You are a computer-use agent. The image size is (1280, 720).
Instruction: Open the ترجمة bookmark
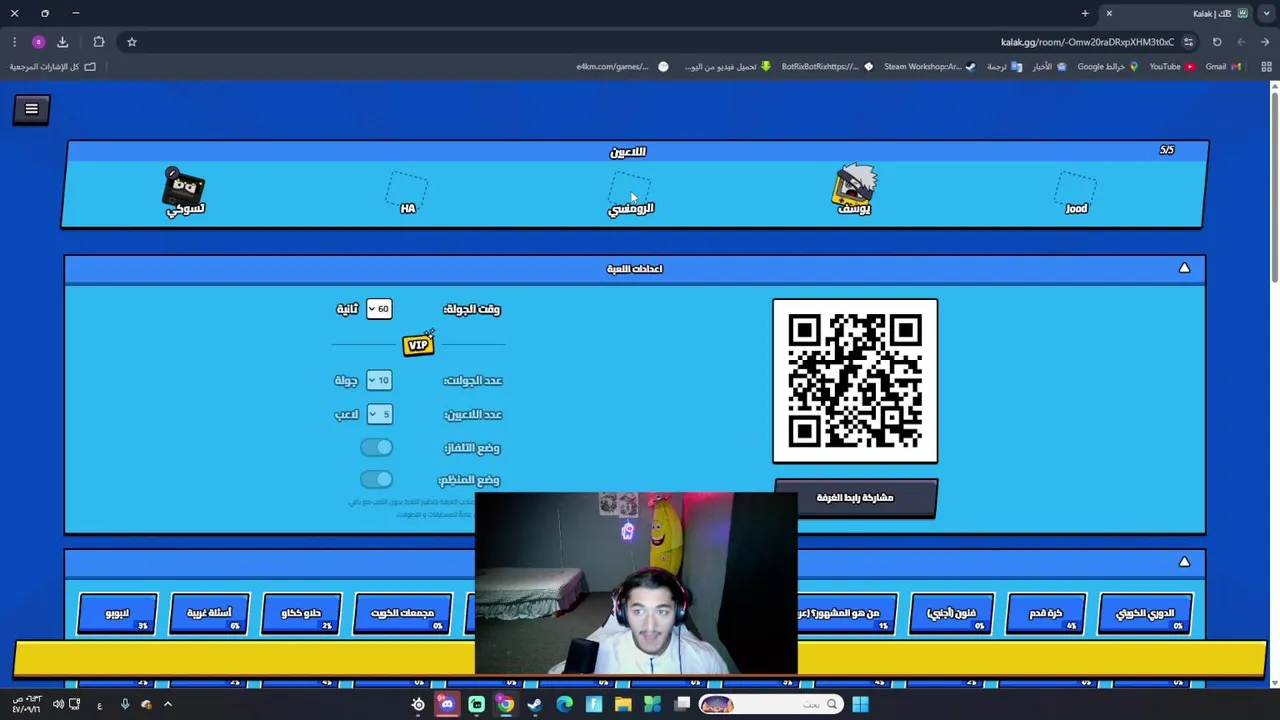tap(1004, 67)
